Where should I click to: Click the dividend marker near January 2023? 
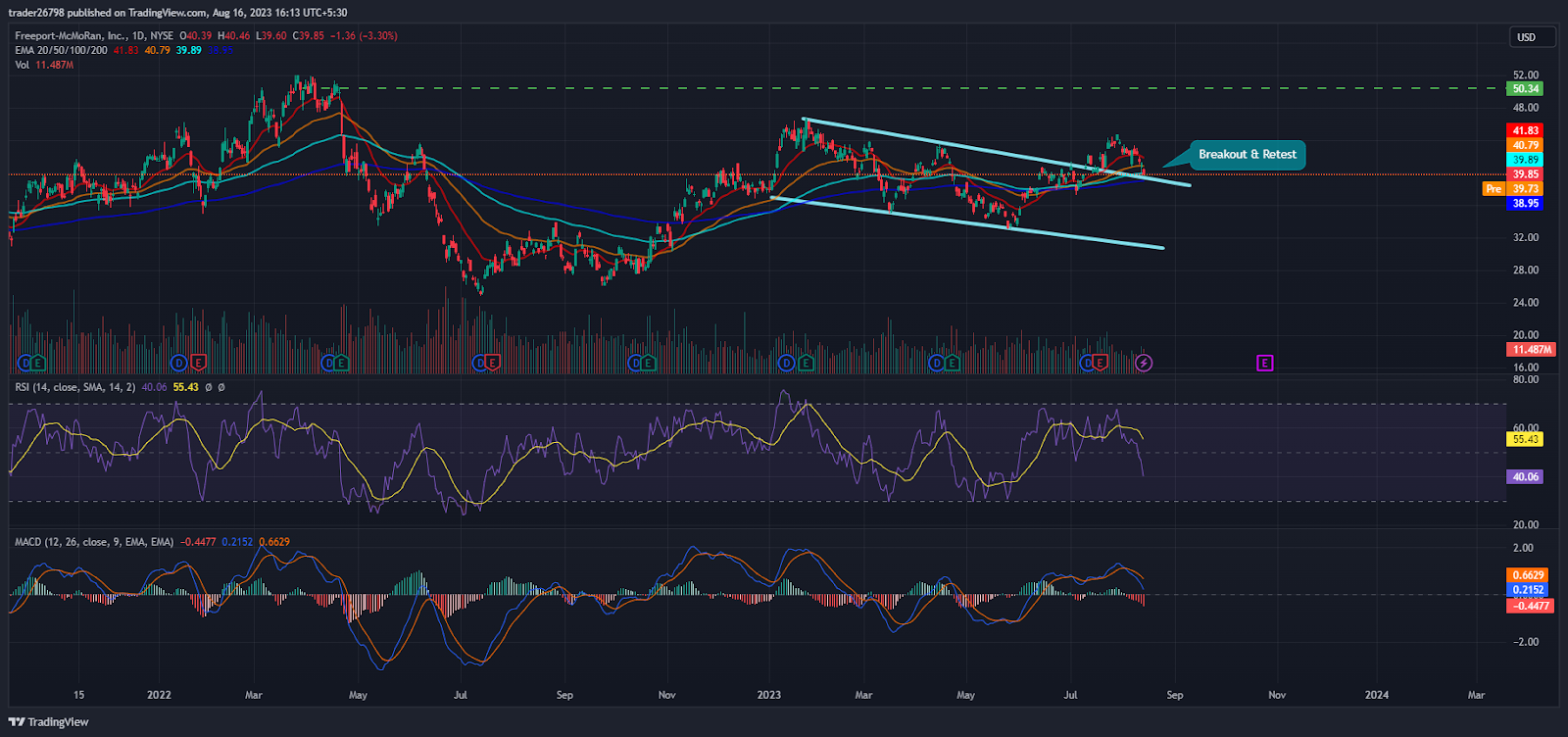tap(786, 363)
